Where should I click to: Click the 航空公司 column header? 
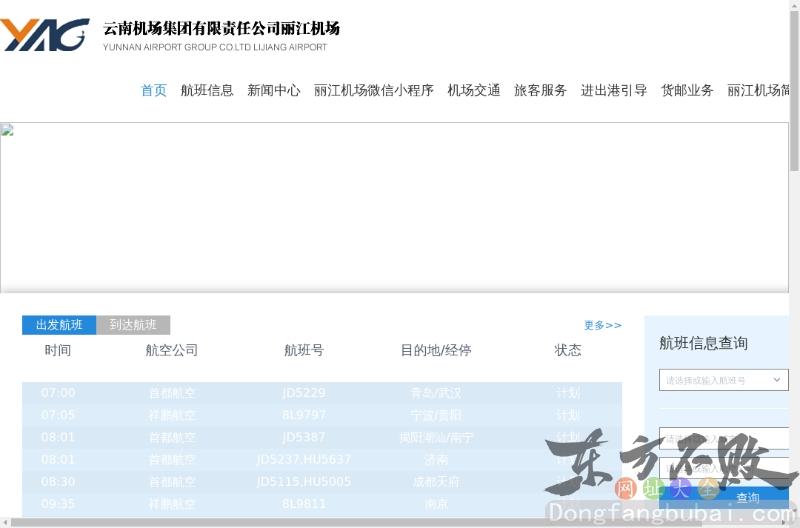(x=171, y=350)
